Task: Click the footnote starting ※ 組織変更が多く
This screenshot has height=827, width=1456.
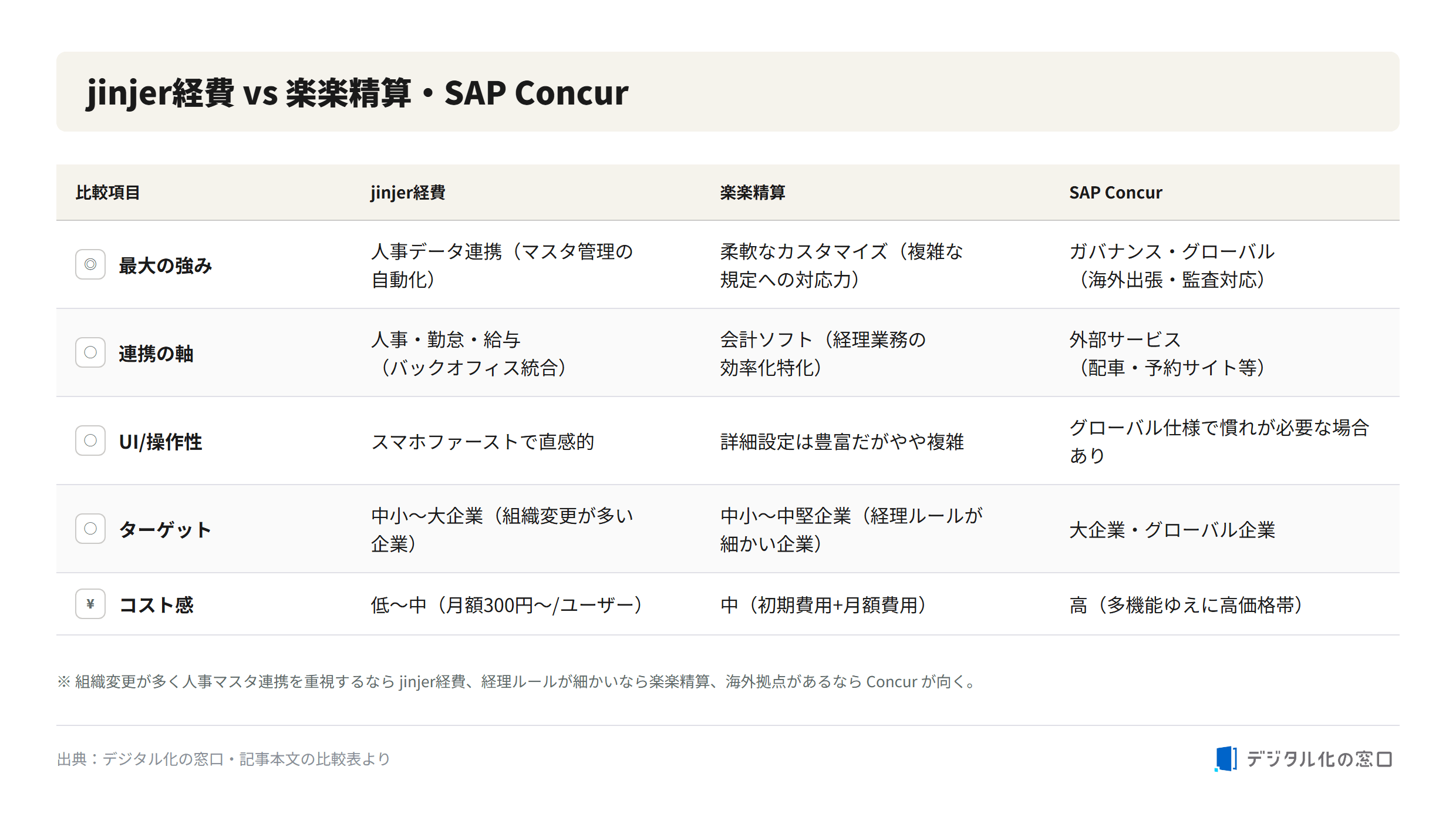Action: (x=517, y=681)
